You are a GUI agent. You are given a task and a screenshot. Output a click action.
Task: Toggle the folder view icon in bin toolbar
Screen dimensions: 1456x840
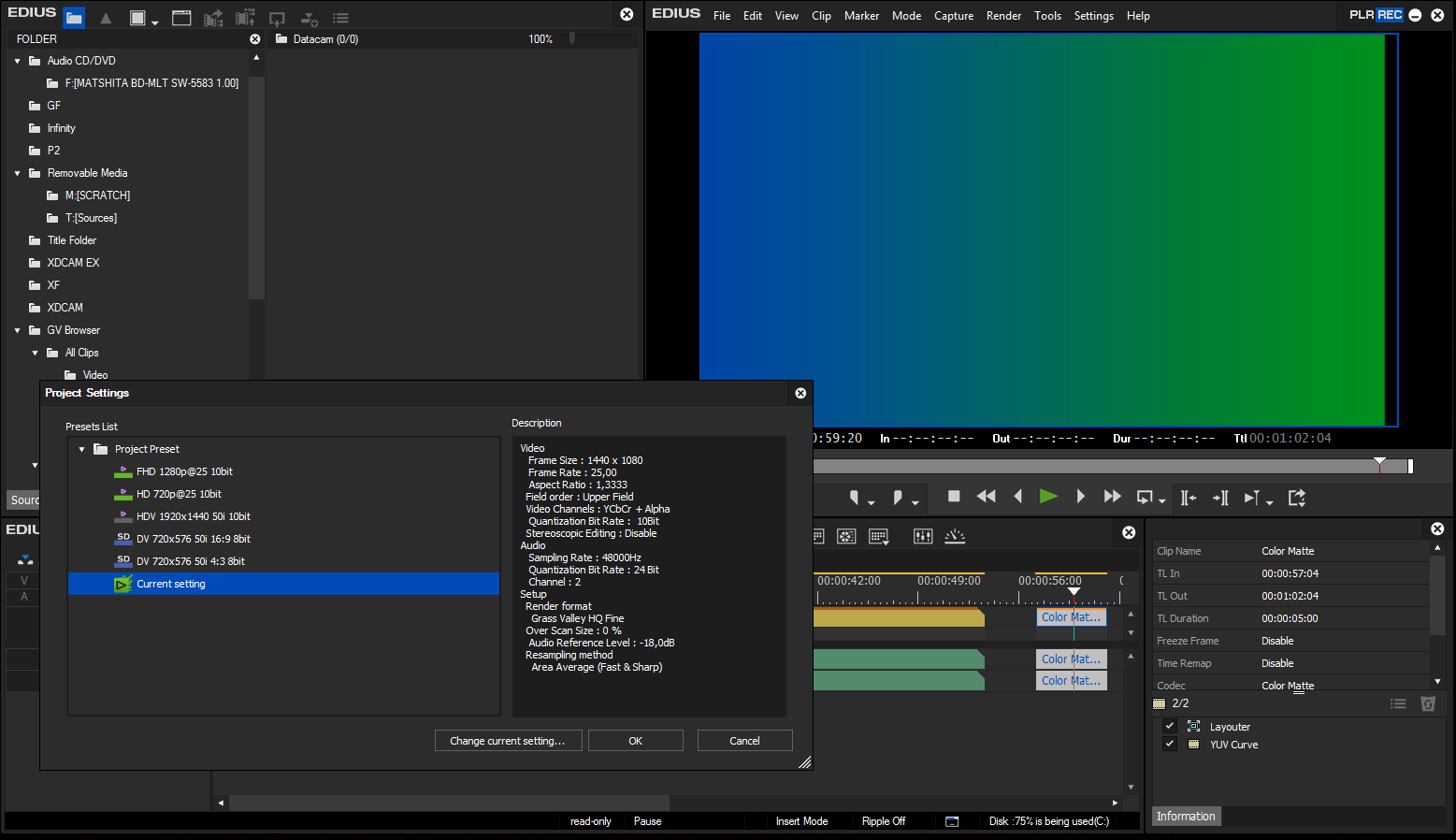pyautogui.click(x=74, y=18)
